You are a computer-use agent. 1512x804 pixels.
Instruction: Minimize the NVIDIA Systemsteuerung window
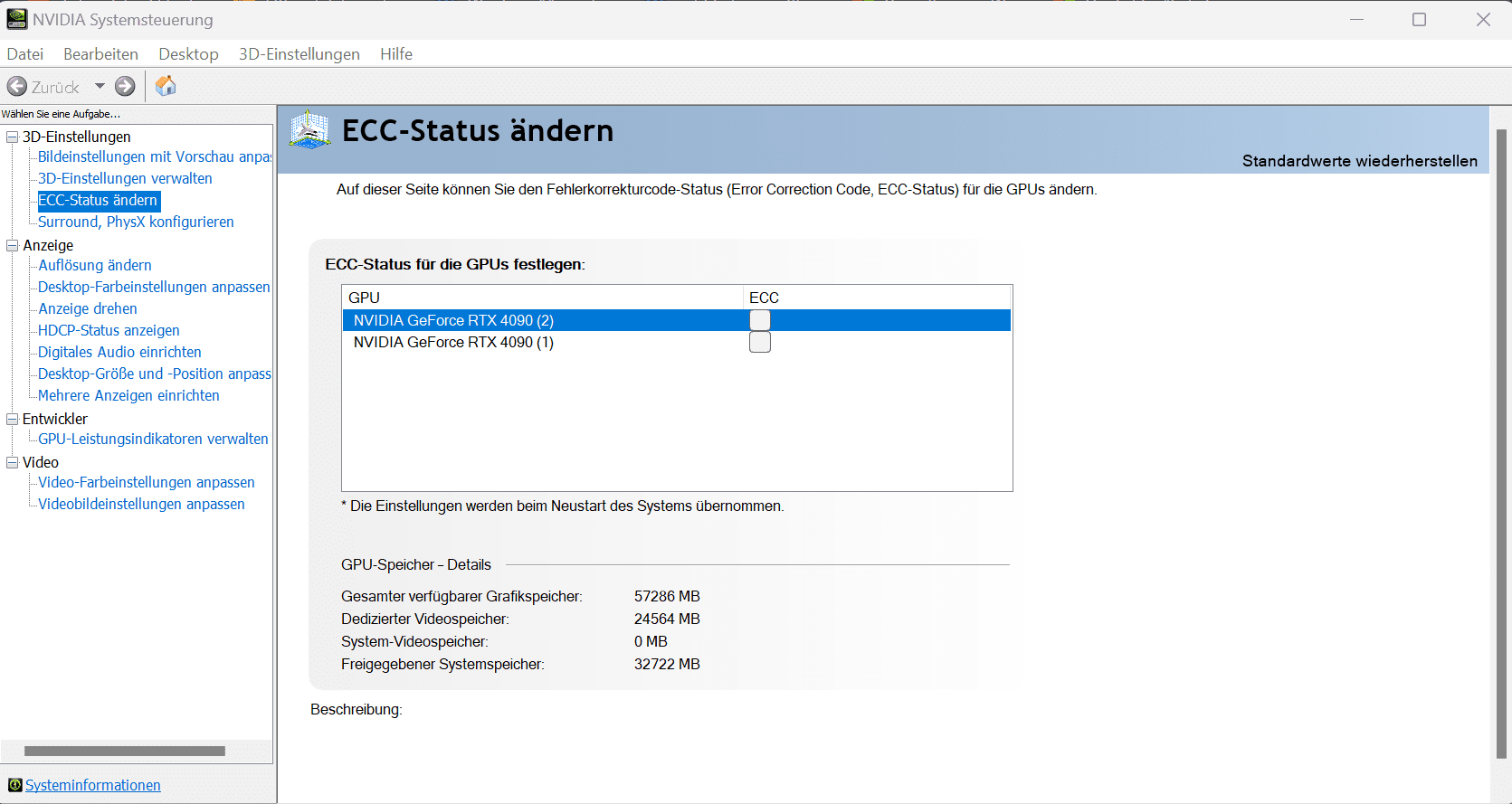pyautogui.click(x=1356, y=19)
